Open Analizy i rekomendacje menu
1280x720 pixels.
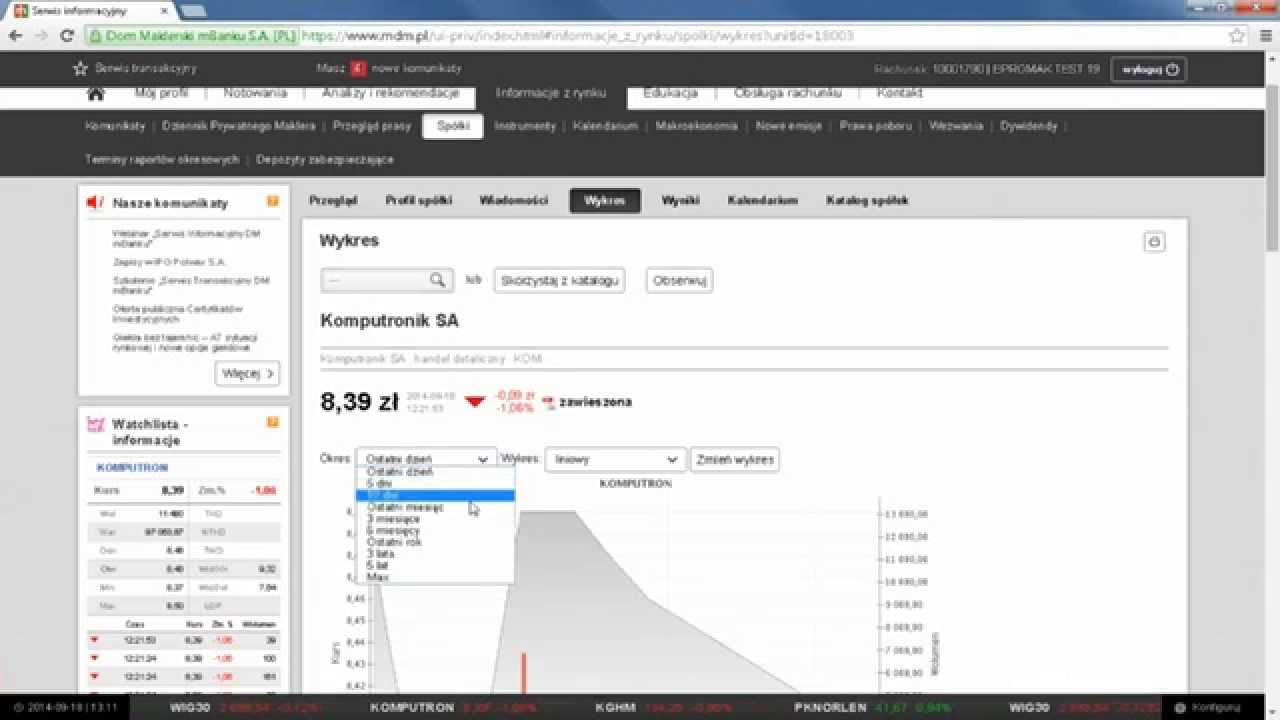tap(390, 93)
